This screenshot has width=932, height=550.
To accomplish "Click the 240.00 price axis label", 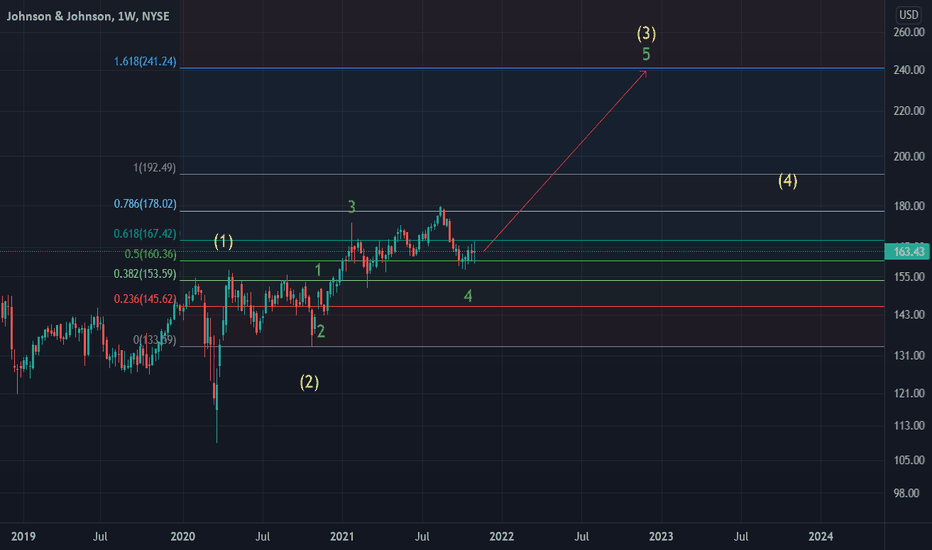I will click(909, 70).
